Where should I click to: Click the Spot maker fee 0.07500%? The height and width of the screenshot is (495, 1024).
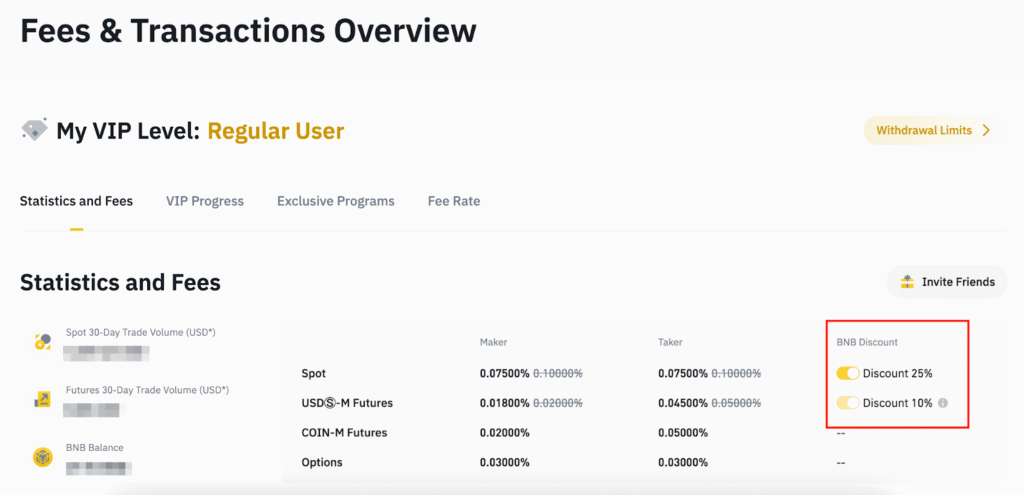click(x=505, y=374)
